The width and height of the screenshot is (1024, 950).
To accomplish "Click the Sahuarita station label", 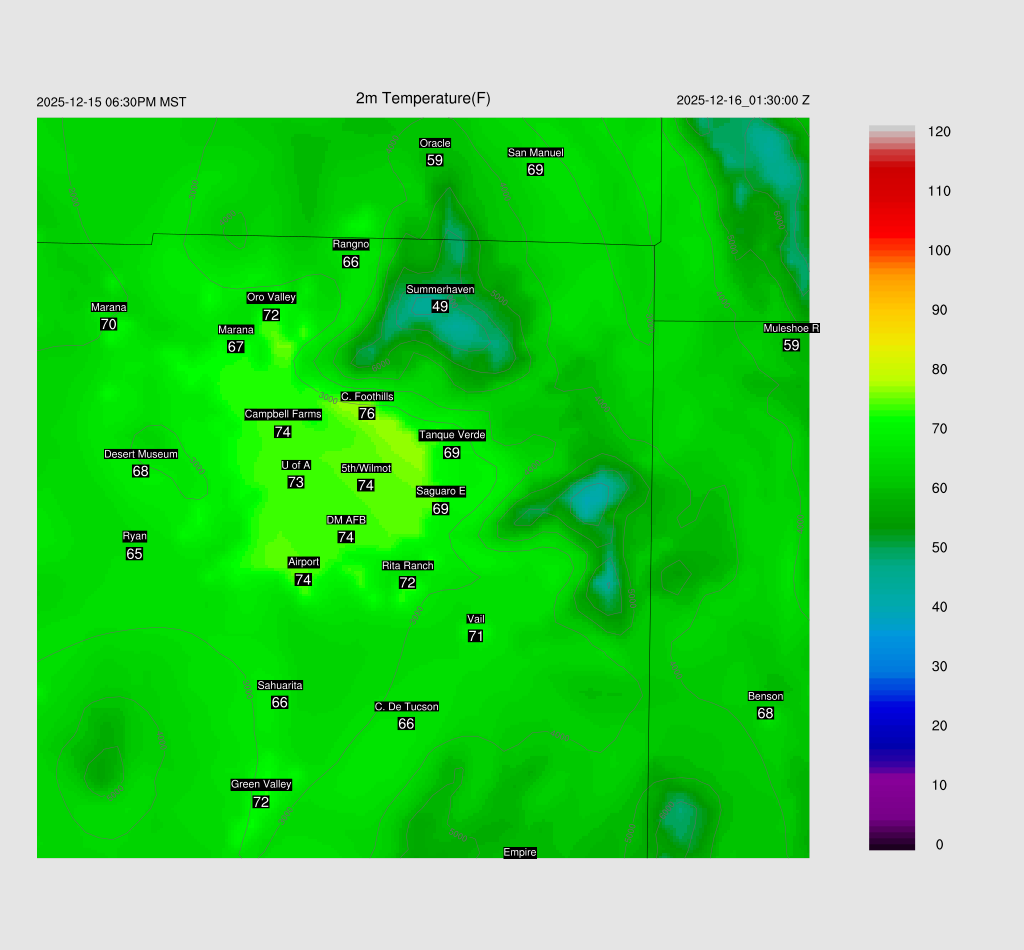I will [280, 685].
